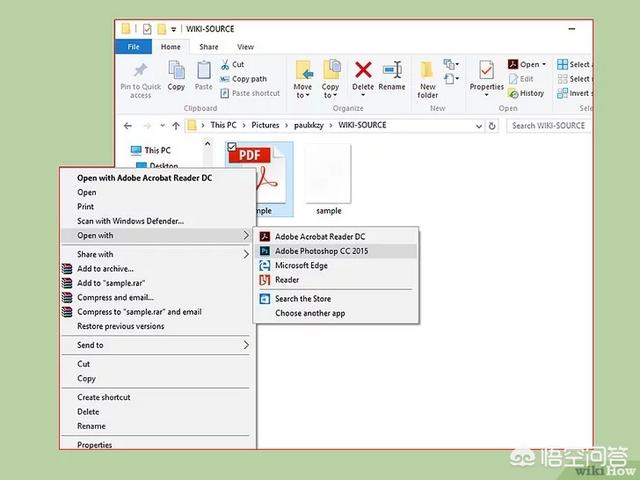This screenshot has width=640, height=480.
Task: Select Paste shortcut in the ribbon
Action: click(250, 93)
